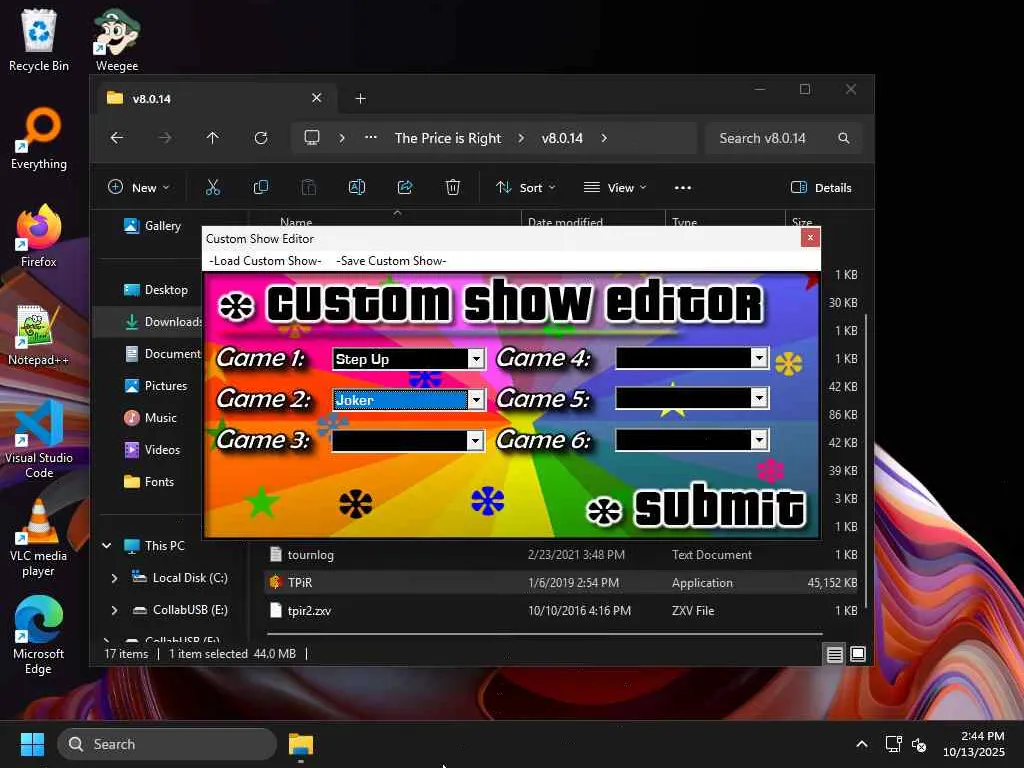
Task: Switch to large thumbnails view layout
Action: click(x=858, y=654)
